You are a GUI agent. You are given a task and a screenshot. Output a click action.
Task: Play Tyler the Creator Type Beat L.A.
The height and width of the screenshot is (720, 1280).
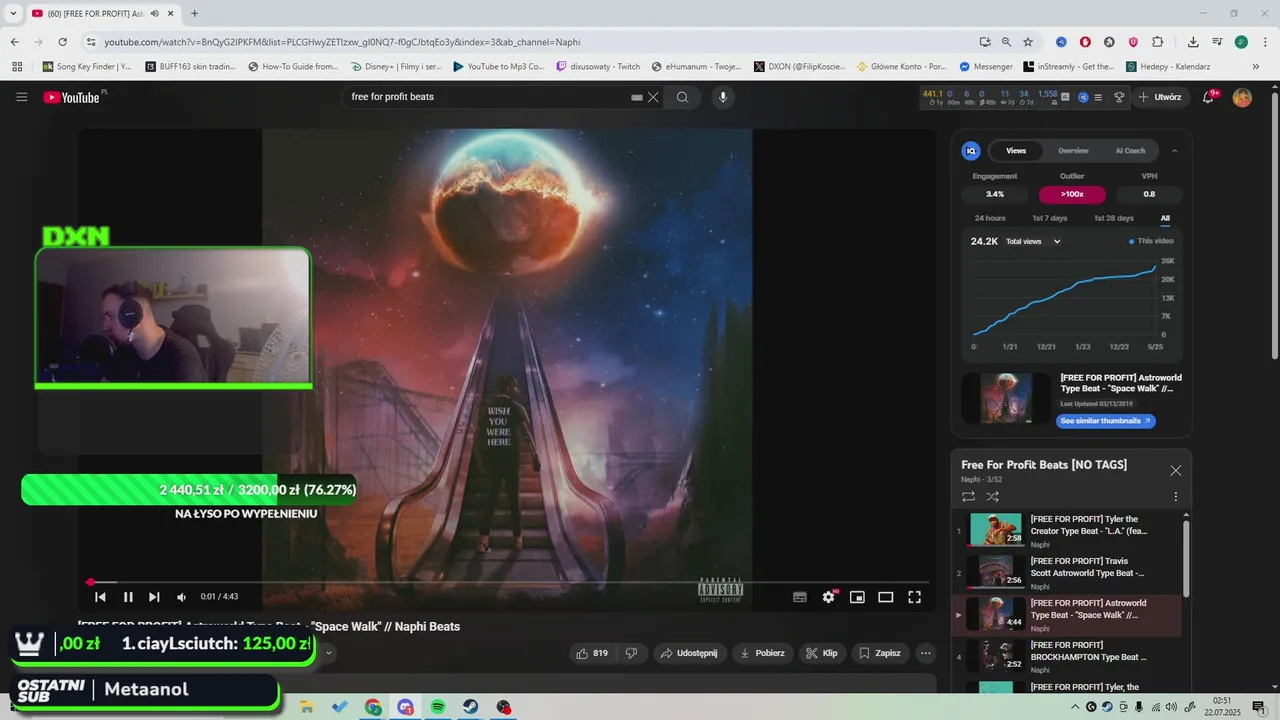coord(1066,531)
